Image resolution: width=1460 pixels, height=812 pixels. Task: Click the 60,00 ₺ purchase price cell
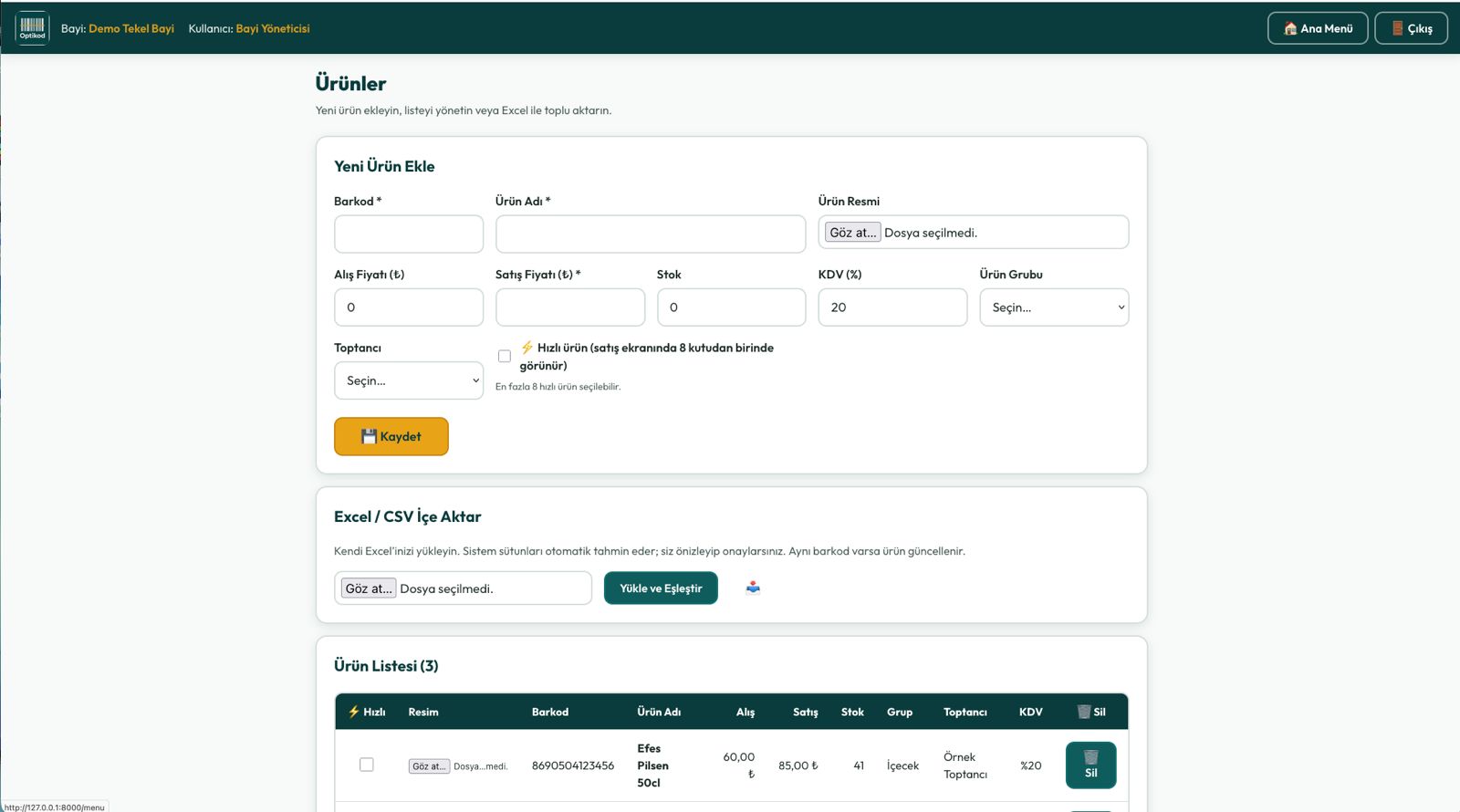(x=739, y=765)
